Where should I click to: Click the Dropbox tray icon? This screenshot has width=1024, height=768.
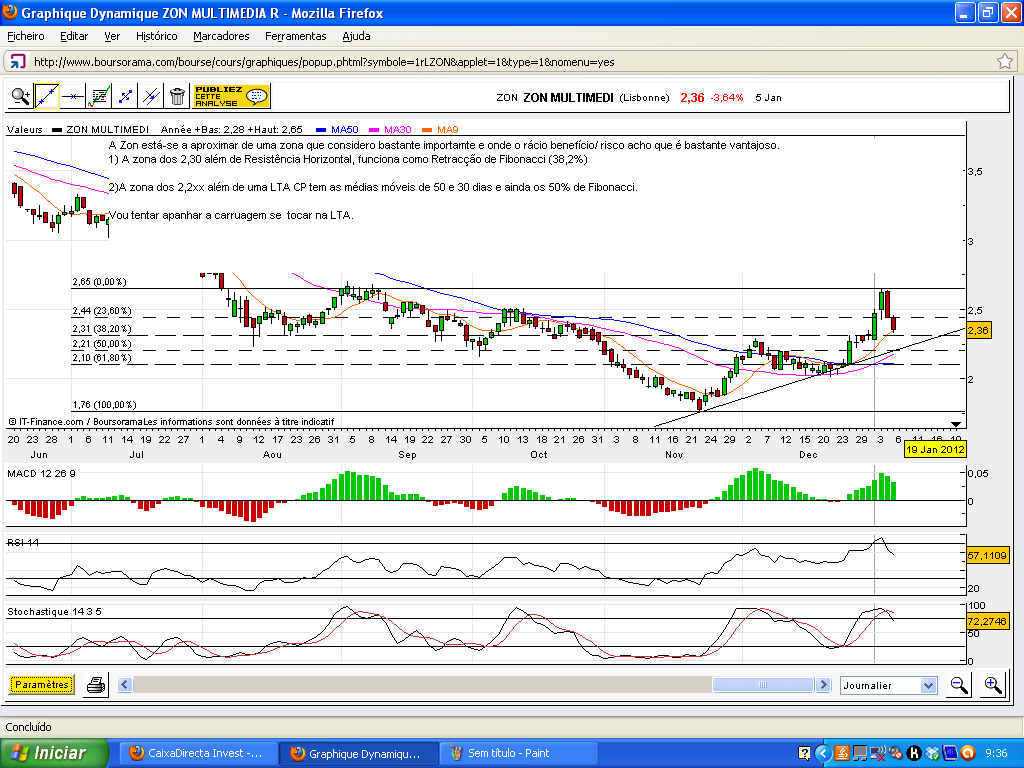(933, 754)
